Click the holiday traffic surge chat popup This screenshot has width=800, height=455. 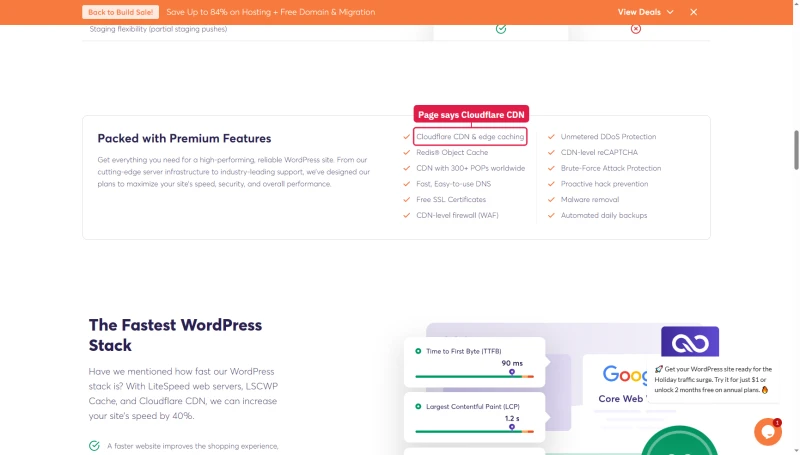coord(713,380)
